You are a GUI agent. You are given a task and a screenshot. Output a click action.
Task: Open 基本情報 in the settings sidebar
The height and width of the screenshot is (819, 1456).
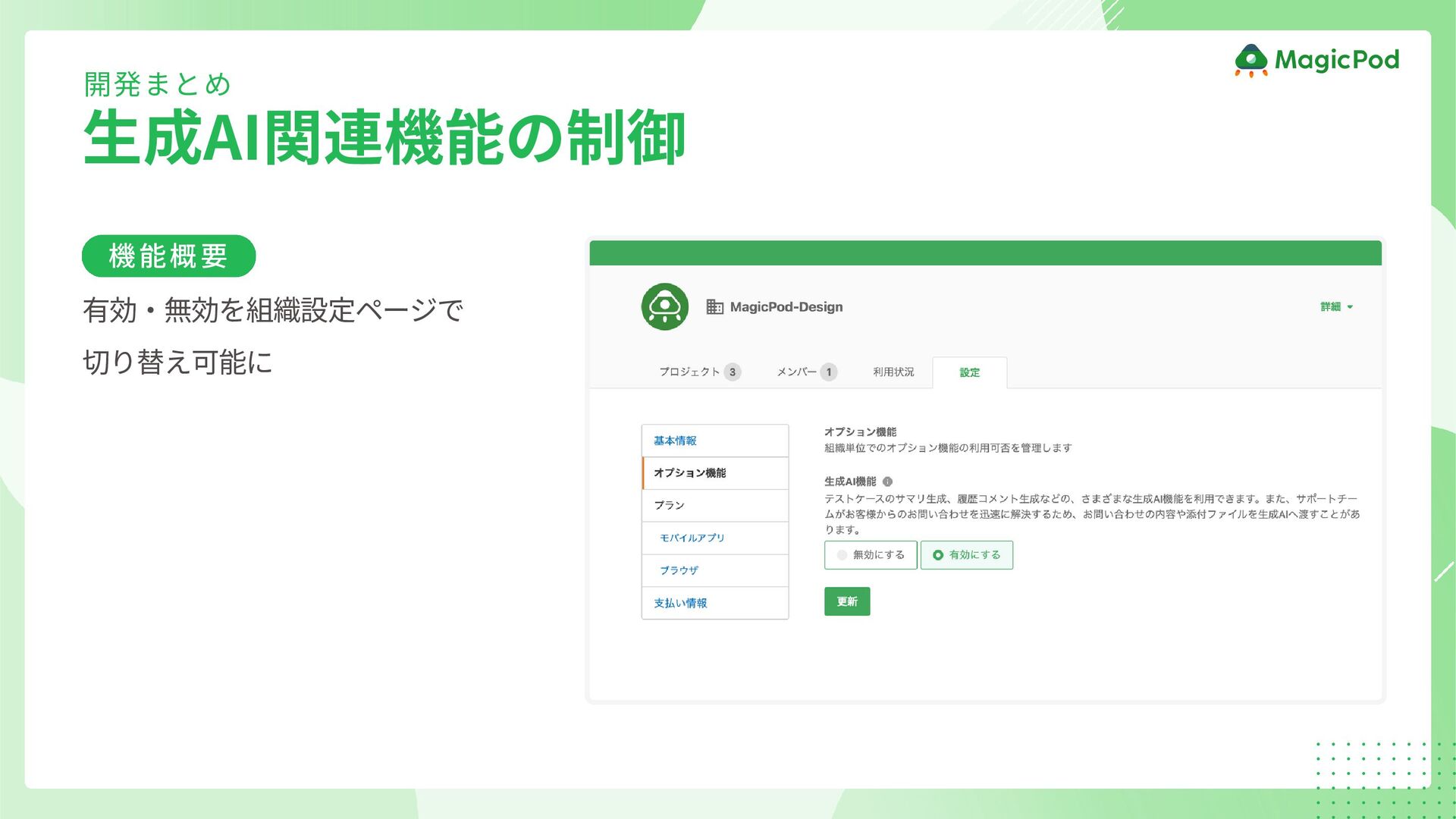click(675, 441)
